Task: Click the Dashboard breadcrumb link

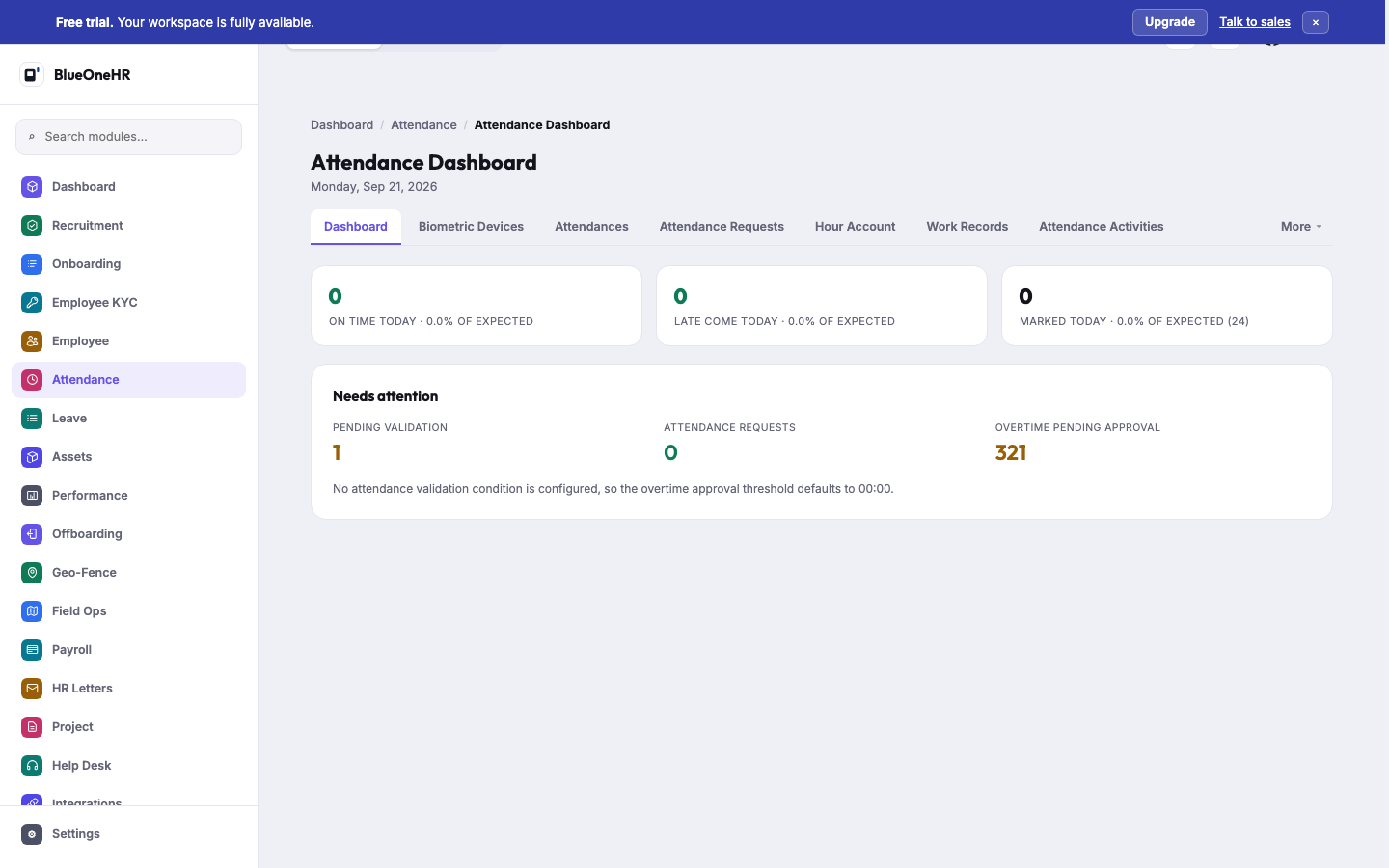Action: click(x=341, y=125)
